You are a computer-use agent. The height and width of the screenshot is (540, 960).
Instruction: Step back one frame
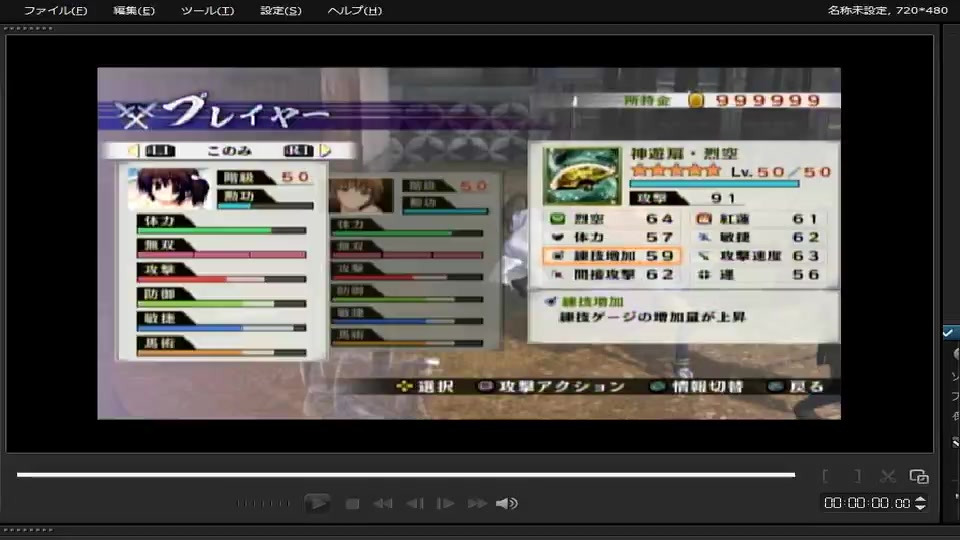pyautogui.click(x=415, y=504)
